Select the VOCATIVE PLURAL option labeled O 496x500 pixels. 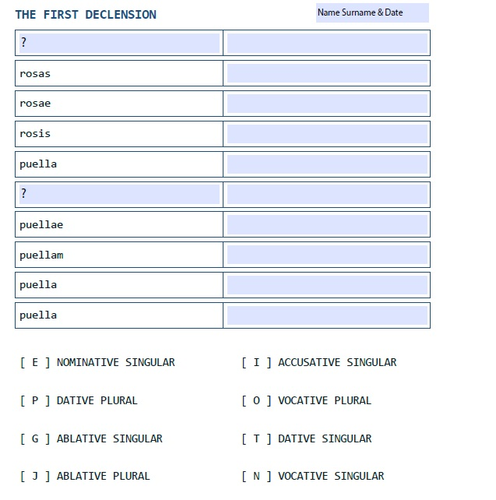click(x=306, y=400)
